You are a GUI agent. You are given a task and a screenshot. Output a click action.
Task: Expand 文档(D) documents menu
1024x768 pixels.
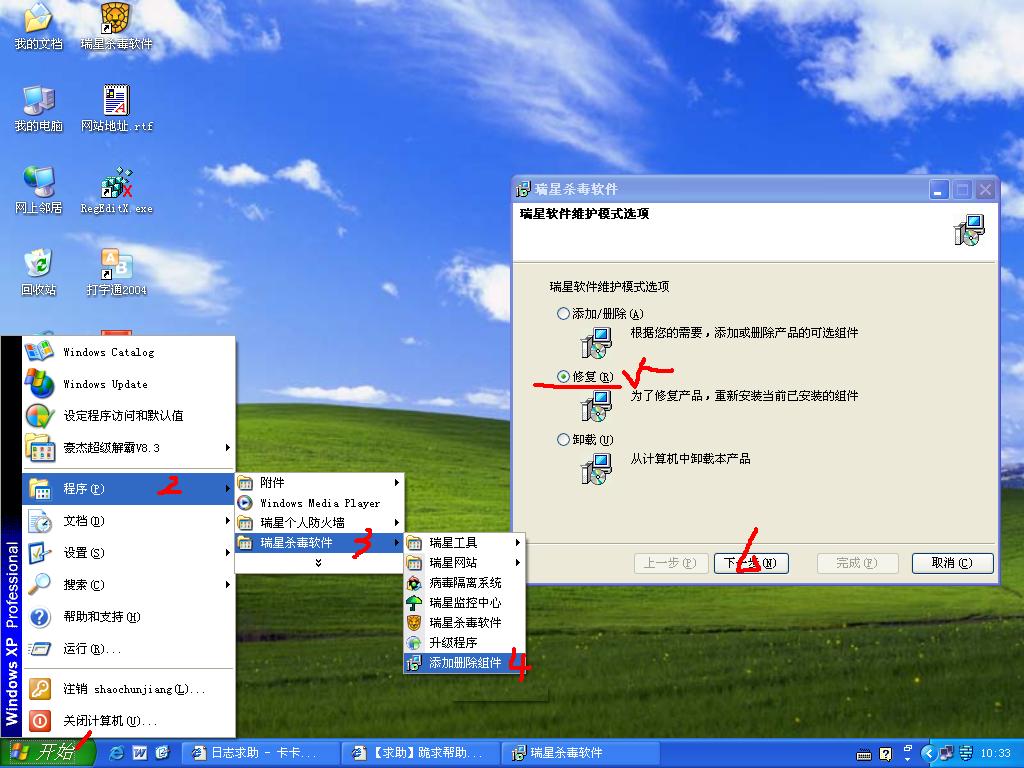coord(129,520)
